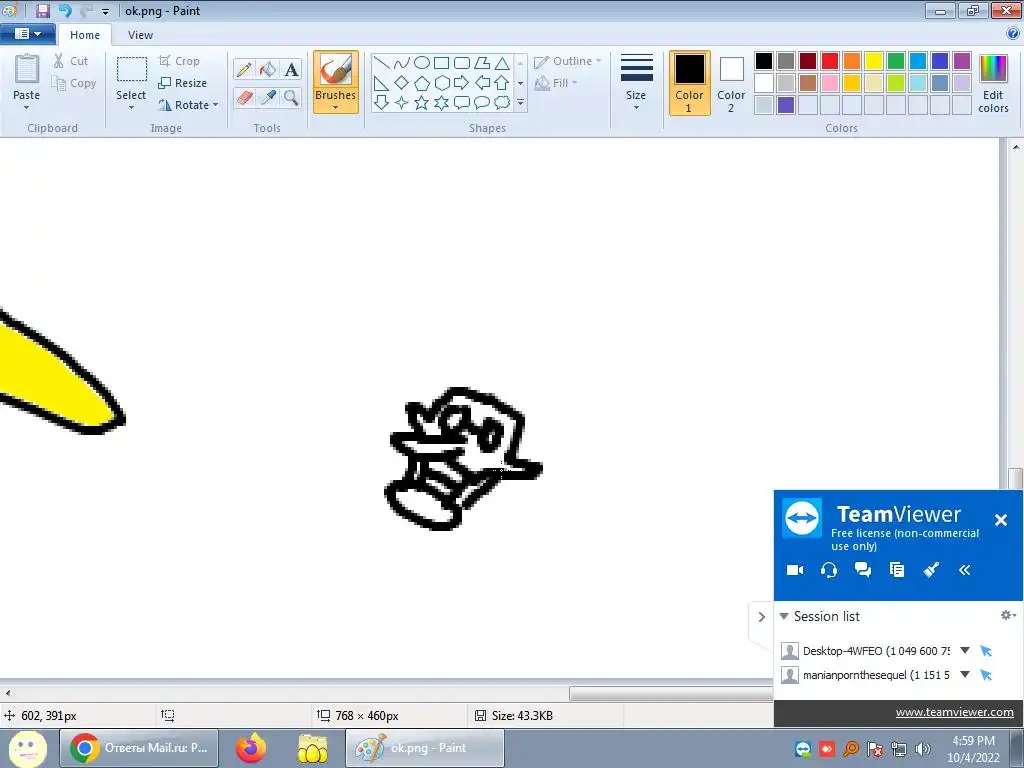Pick the black swatch in the palette
Screen dimensions: 1024x768
(x=764, y=61)
